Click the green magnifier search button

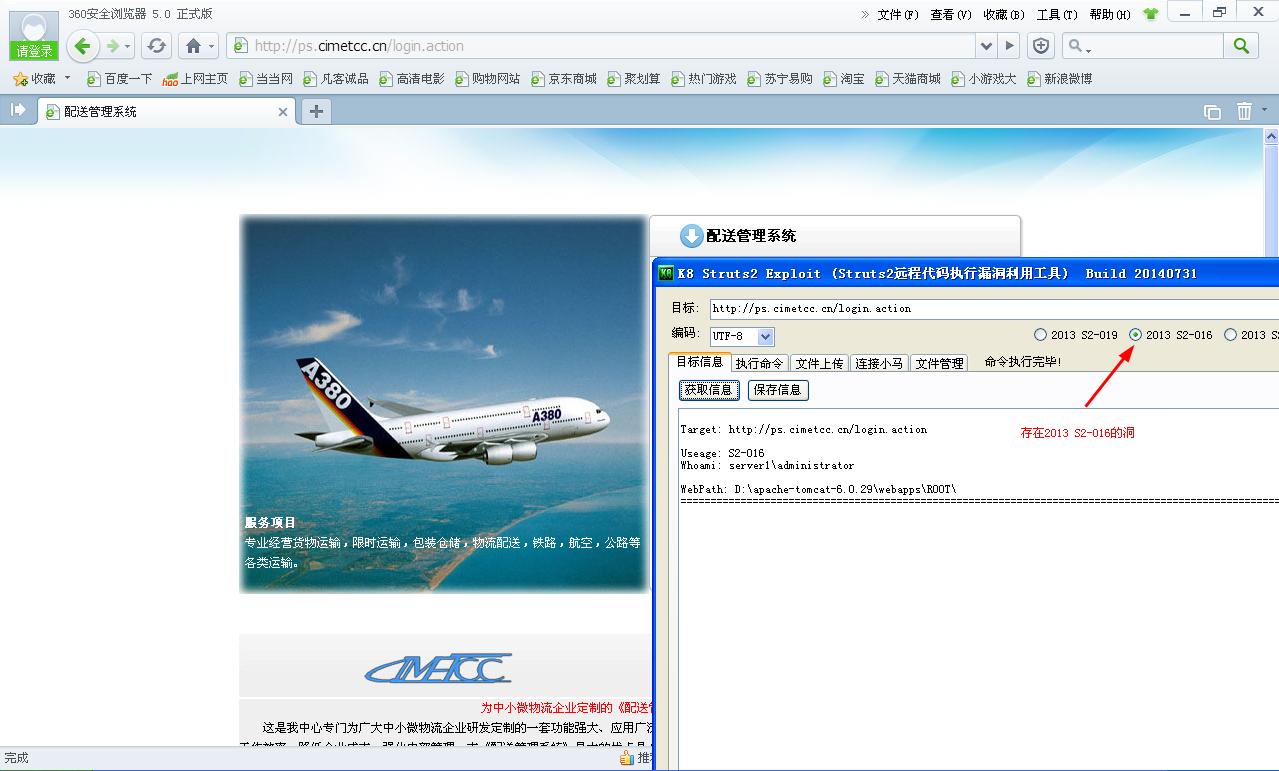(x=1241, y=46)
